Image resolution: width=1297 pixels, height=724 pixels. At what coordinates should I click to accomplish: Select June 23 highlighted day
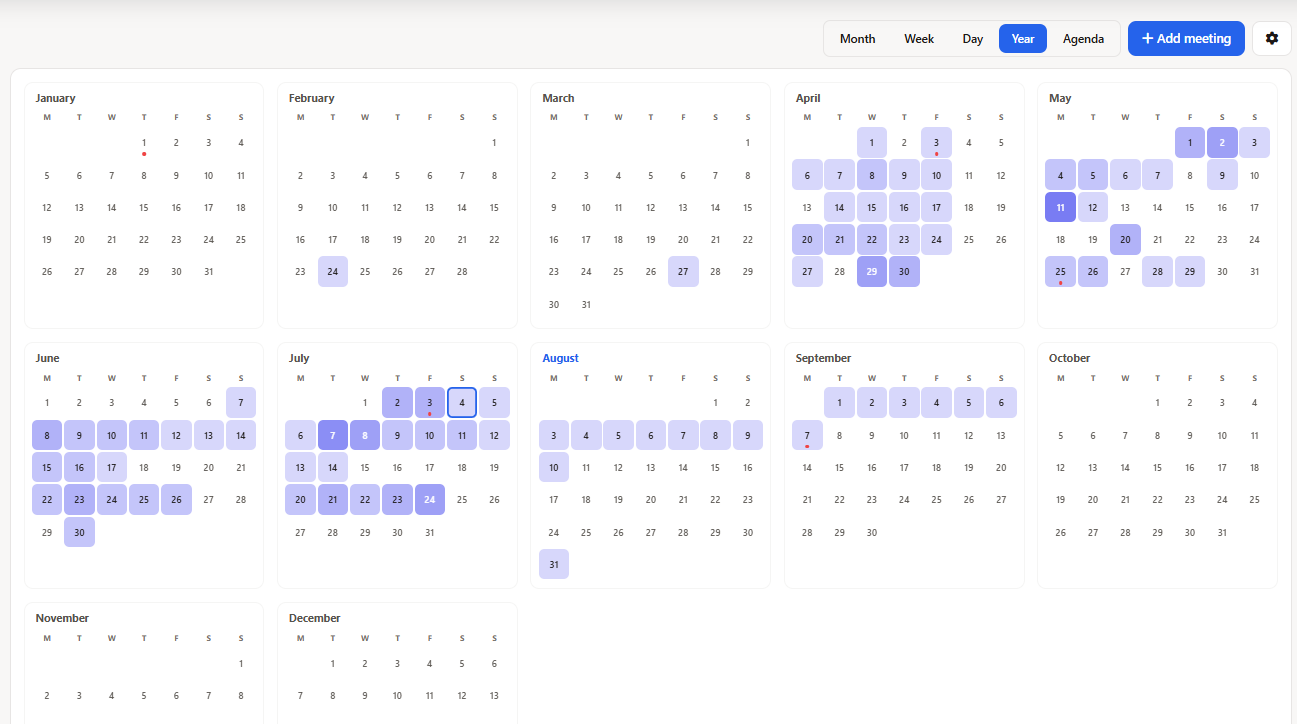79,500
